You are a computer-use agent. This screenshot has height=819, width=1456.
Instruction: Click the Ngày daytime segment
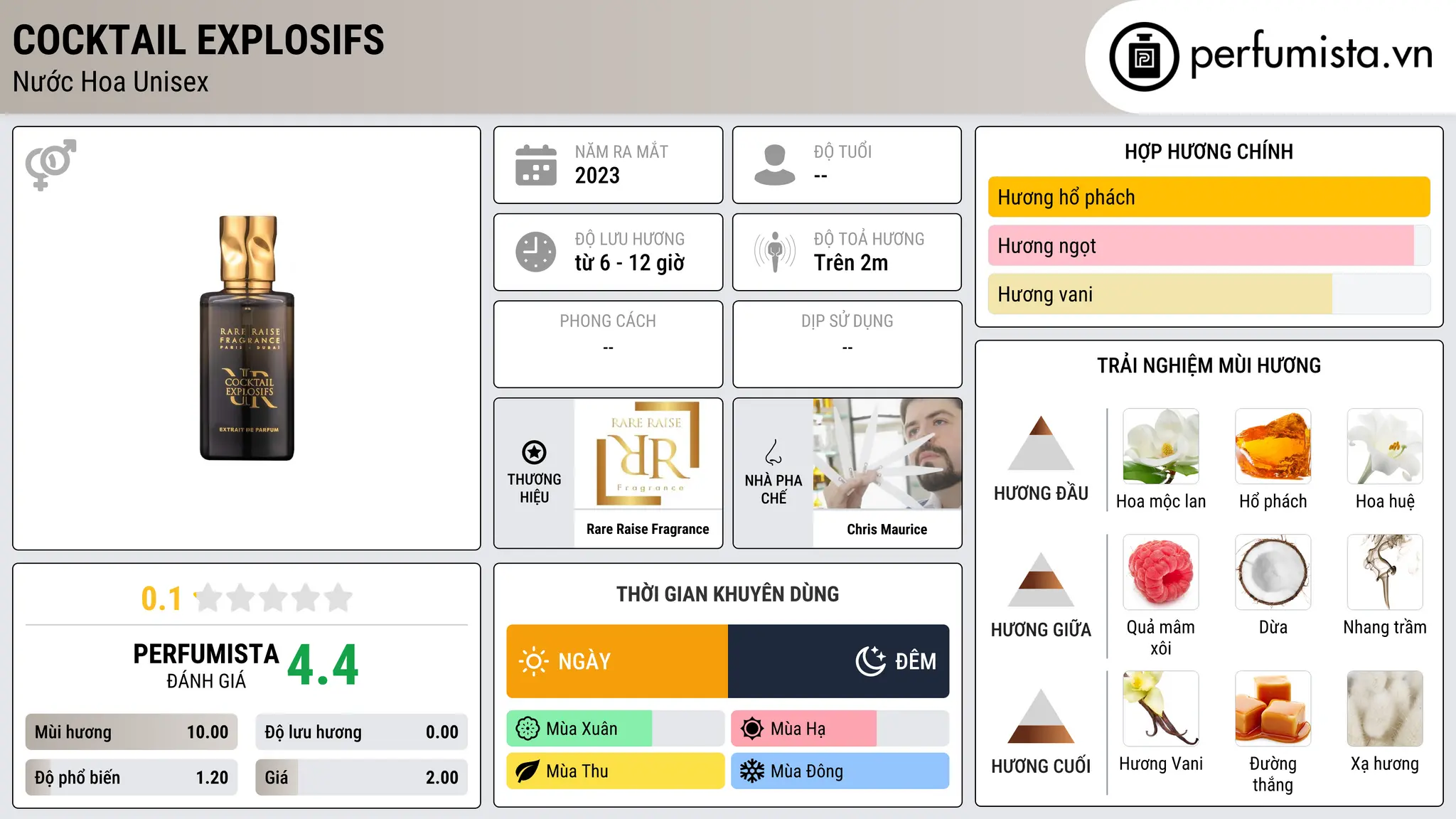[617, 661]
